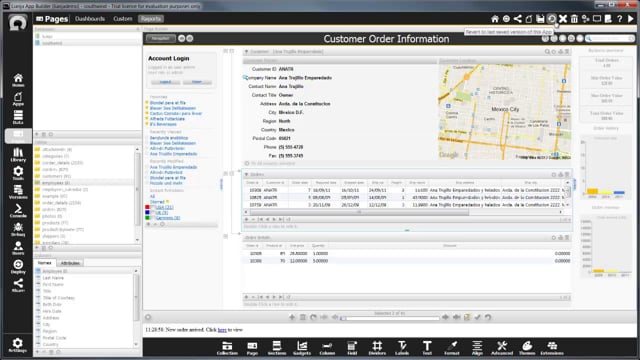Image resolution: width=640 pixels, height=360 pixels.
Task: Open Users in the left sidebar
Action: 18,248
